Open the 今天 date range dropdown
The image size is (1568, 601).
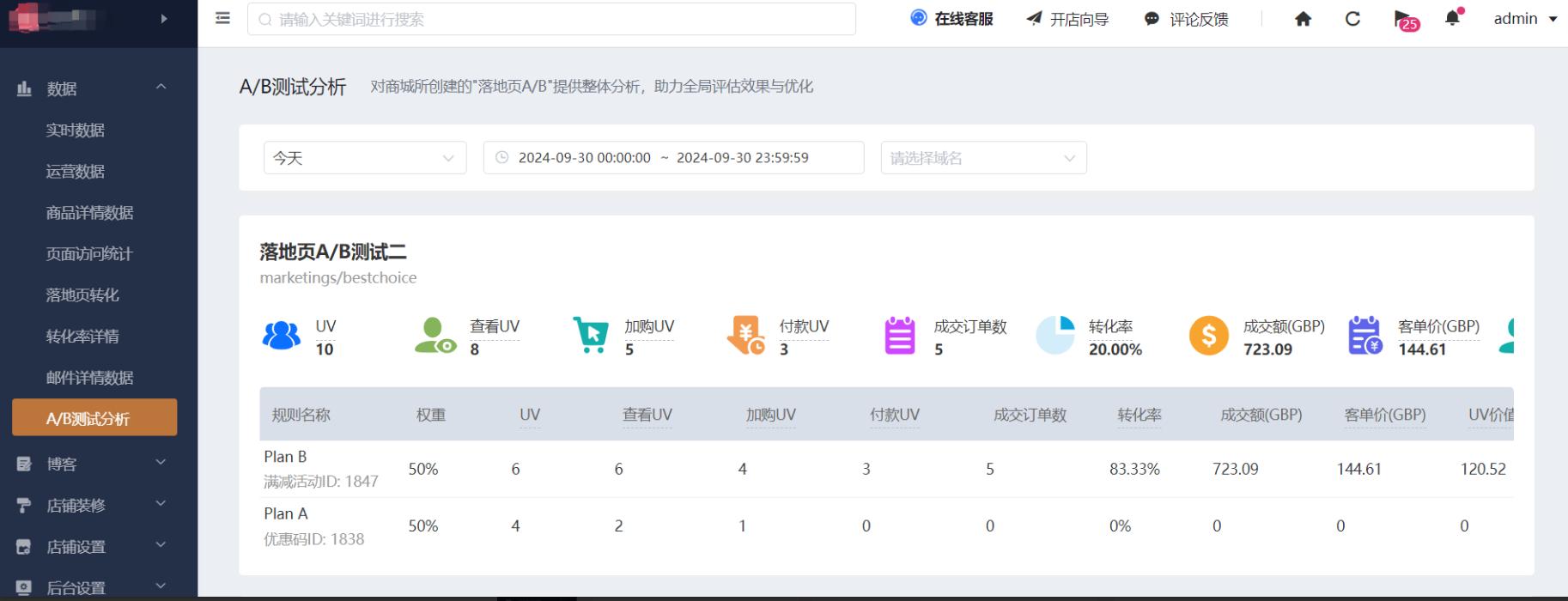(x=364, y=158)
